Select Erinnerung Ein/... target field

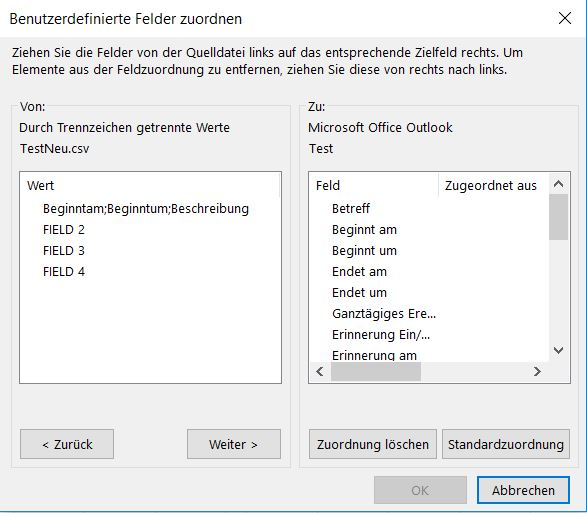[x=381, y=334]
